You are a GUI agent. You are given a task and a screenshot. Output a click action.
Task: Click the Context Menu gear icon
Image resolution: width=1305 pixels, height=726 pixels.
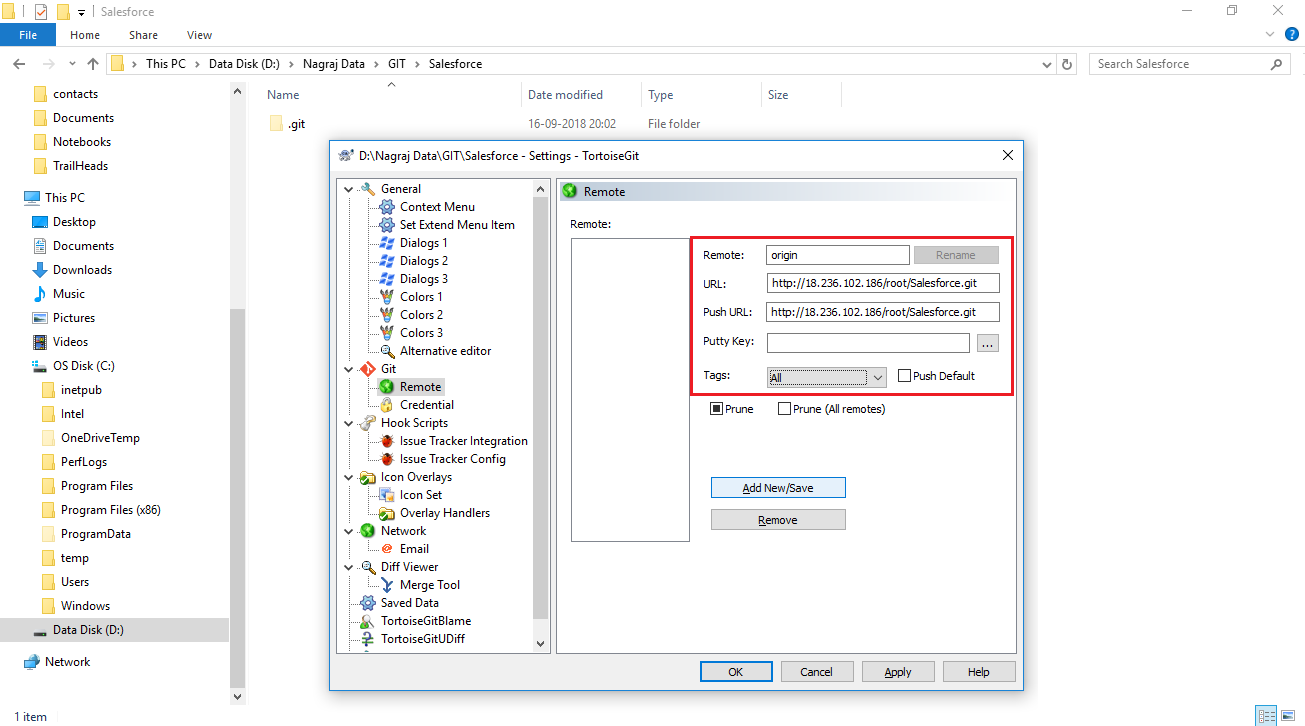click(387, 207)
